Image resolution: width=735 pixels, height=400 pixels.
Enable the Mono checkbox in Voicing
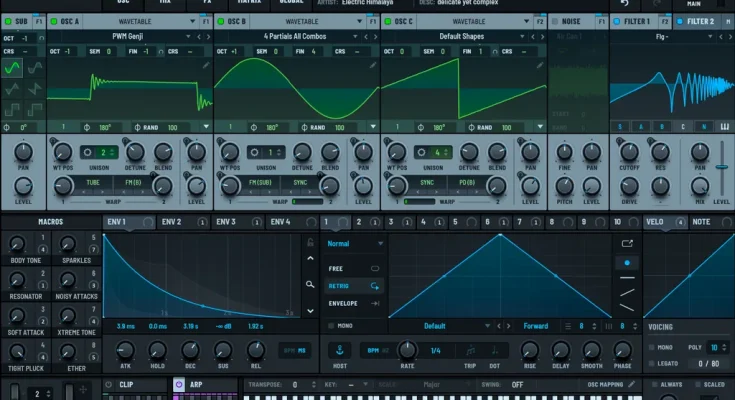click(x=653, y=348)
